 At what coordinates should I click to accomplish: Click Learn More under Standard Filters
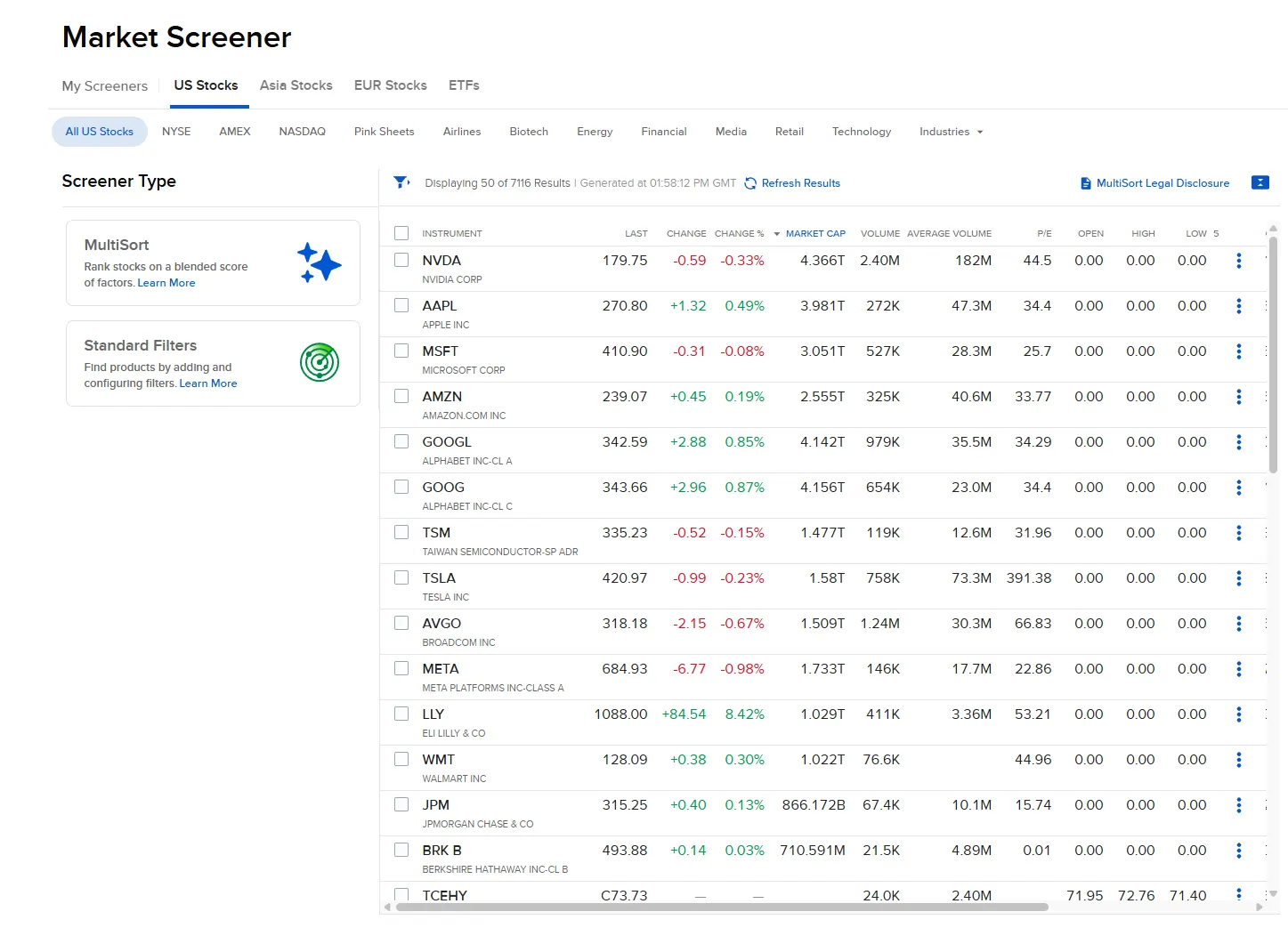(x=208, y=383)
